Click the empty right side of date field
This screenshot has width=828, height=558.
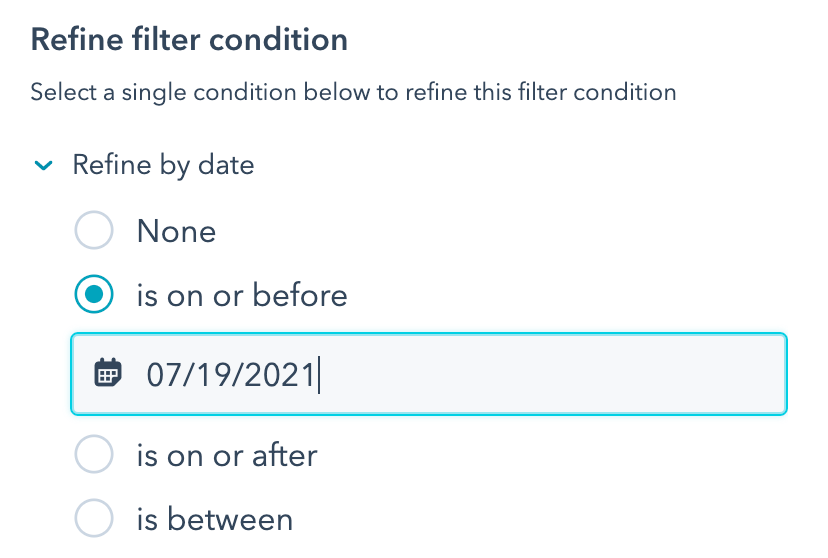pyautogui.click(x=600, y=374)
